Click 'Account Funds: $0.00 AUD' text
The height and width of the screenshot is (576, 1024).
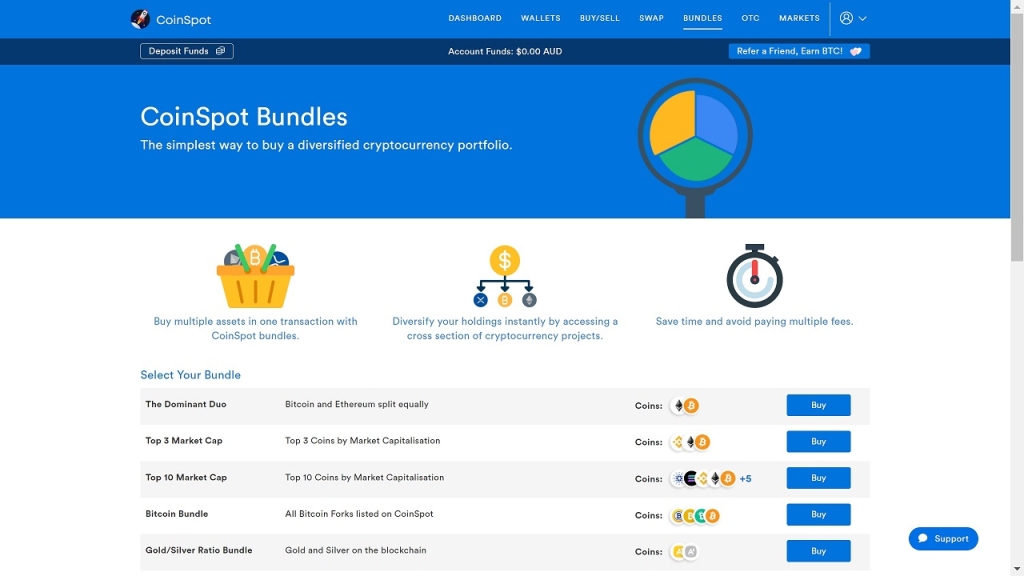[x=505, y=51]
